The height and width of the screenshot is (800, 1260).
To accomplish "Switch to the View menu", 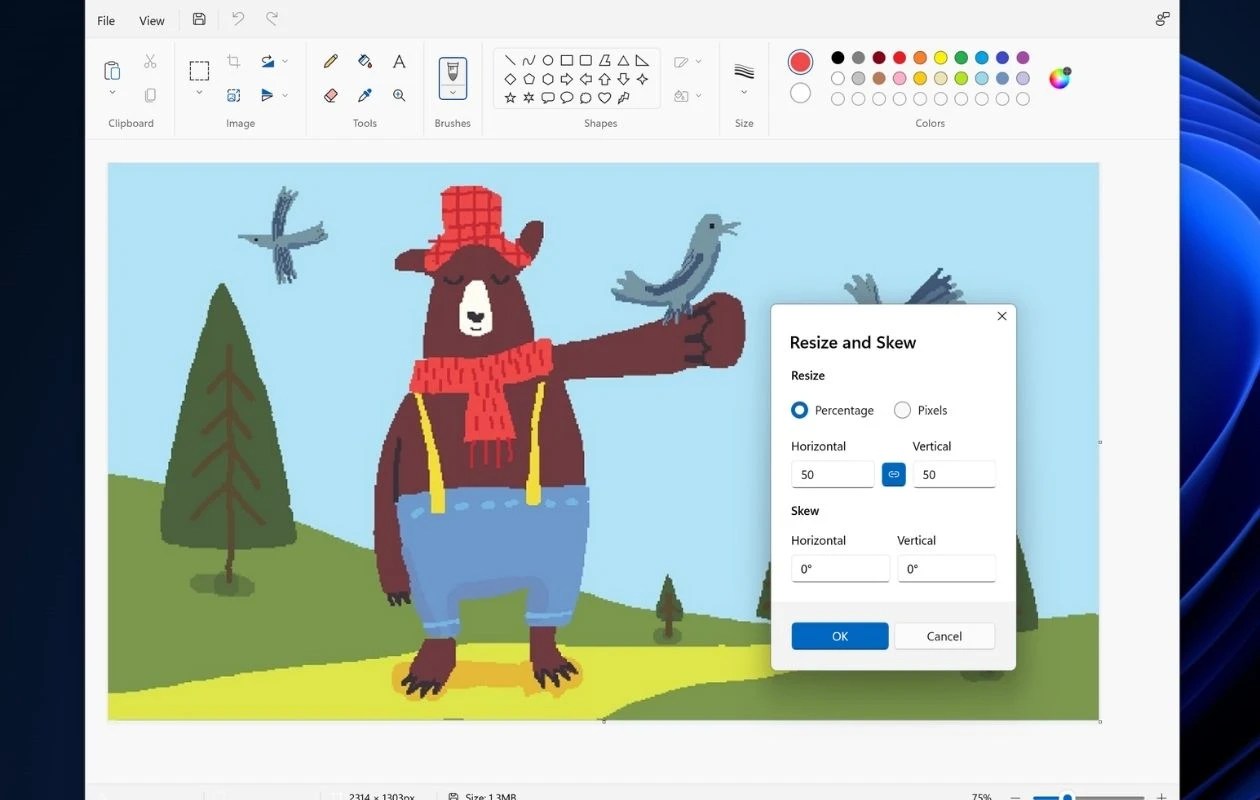I will 151,20.
